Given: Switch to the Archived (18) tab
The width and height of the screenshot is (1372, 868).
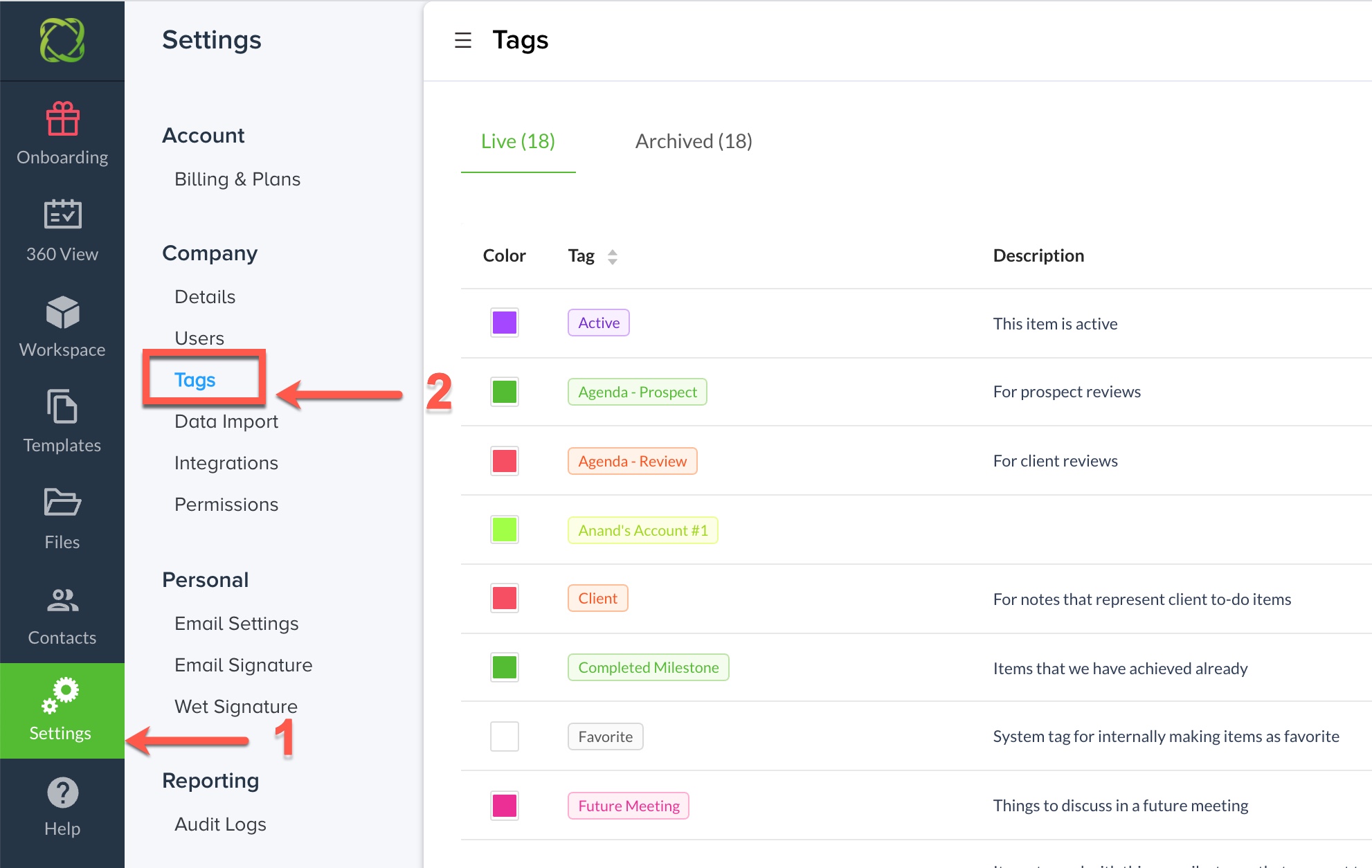Looking at the screenshot, I should click(693, 140).
